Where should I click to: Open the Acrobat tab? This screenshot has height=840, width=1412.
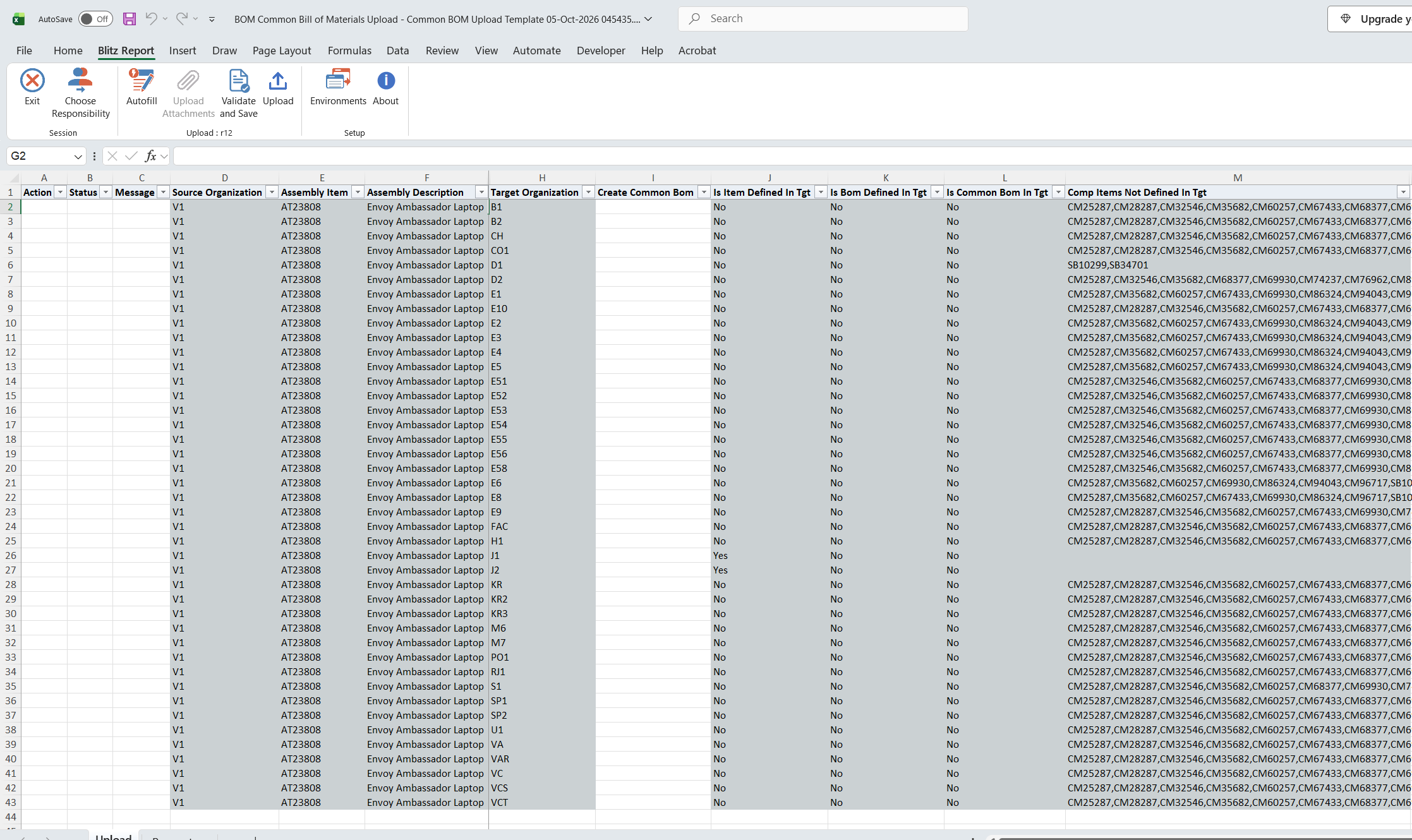point(697,51)
